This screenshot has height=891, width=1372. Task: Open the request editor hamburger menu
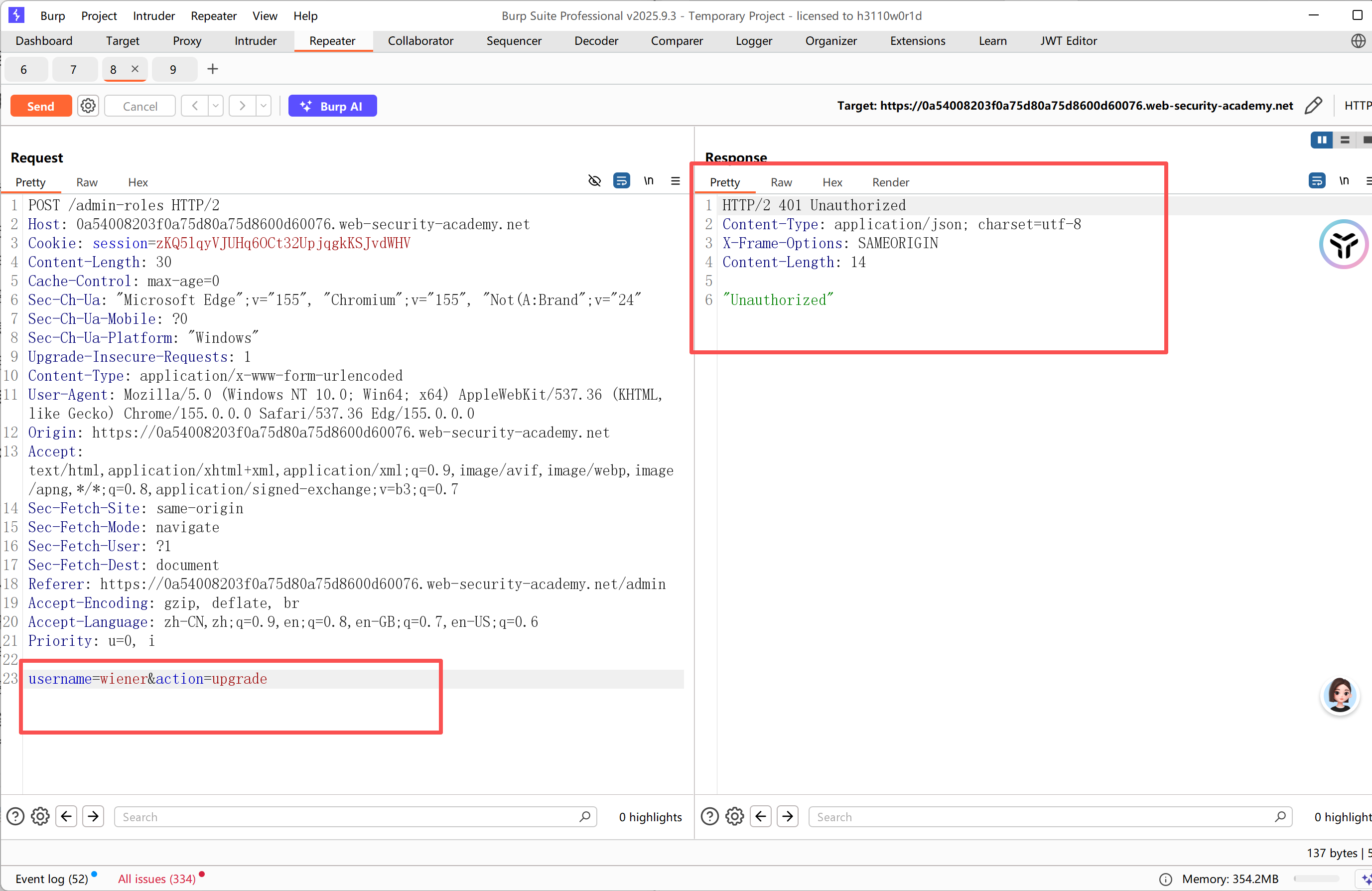tap(676, 181)
